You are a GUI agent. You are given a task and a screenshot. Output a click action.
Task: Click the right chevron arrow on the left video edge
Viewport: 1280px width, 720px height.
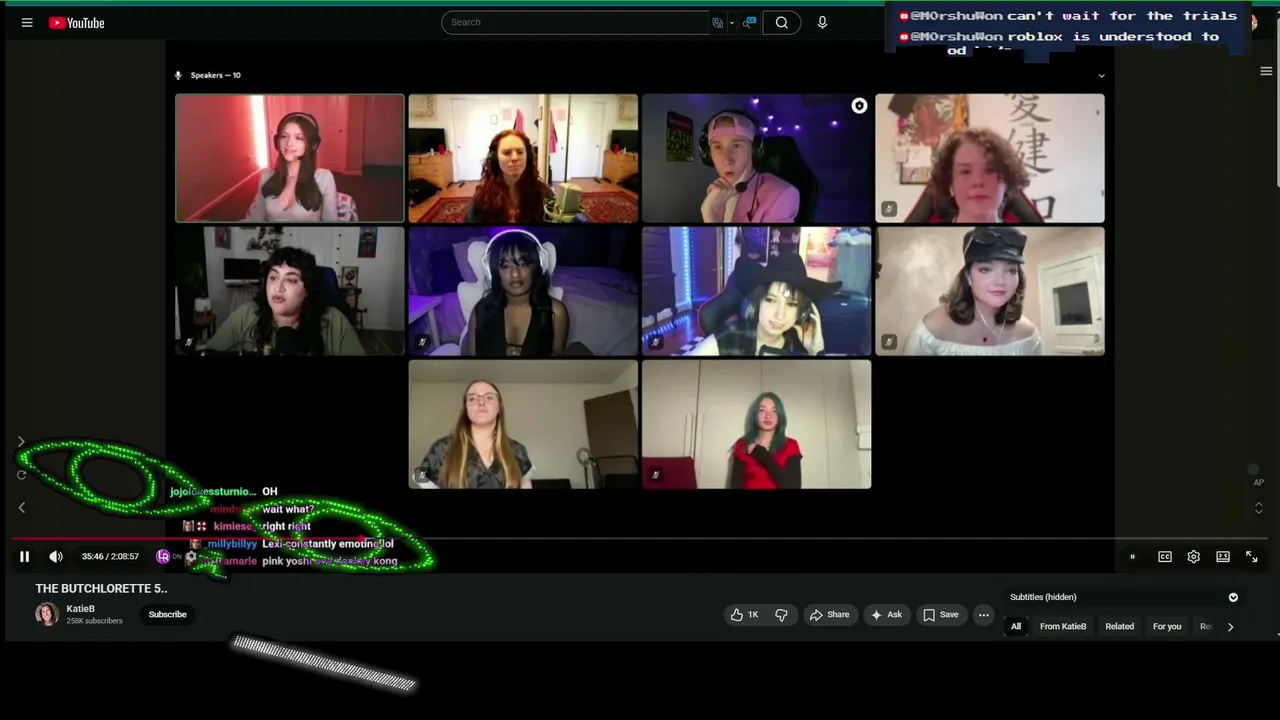[21, 442]
